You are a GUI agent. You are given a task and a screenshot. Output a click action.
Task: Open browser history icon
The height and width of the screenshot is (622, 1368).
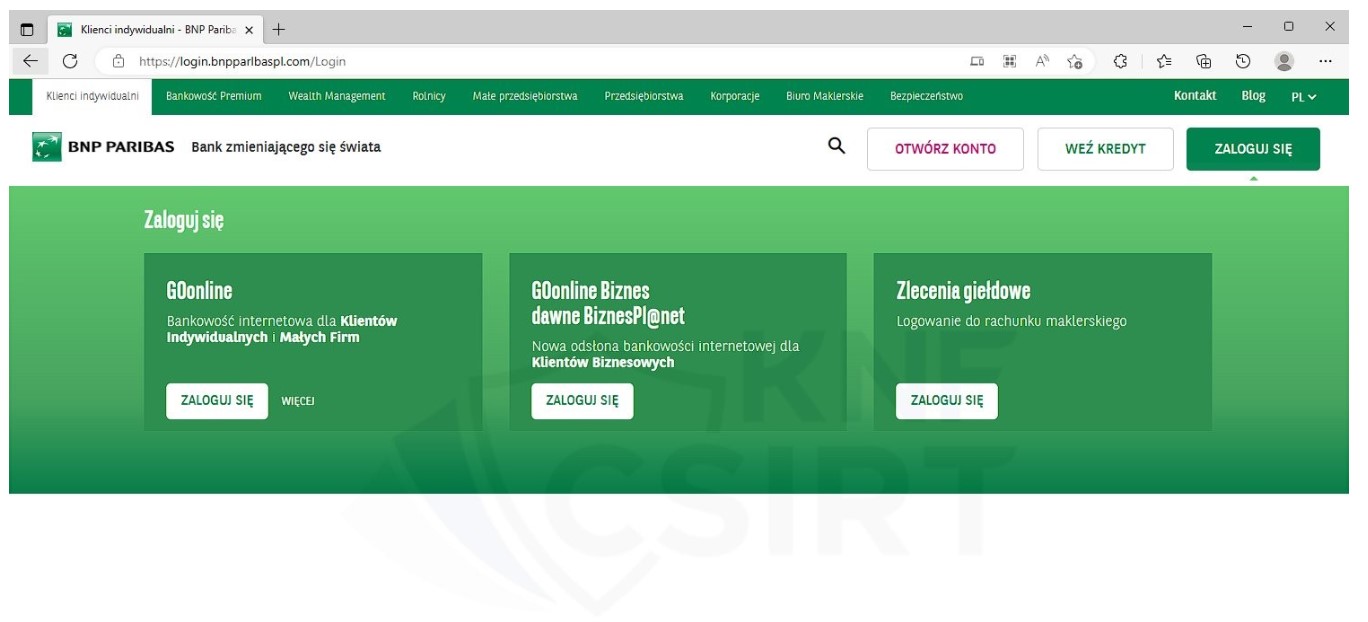pyautogui.click(x=1243, y=61)
